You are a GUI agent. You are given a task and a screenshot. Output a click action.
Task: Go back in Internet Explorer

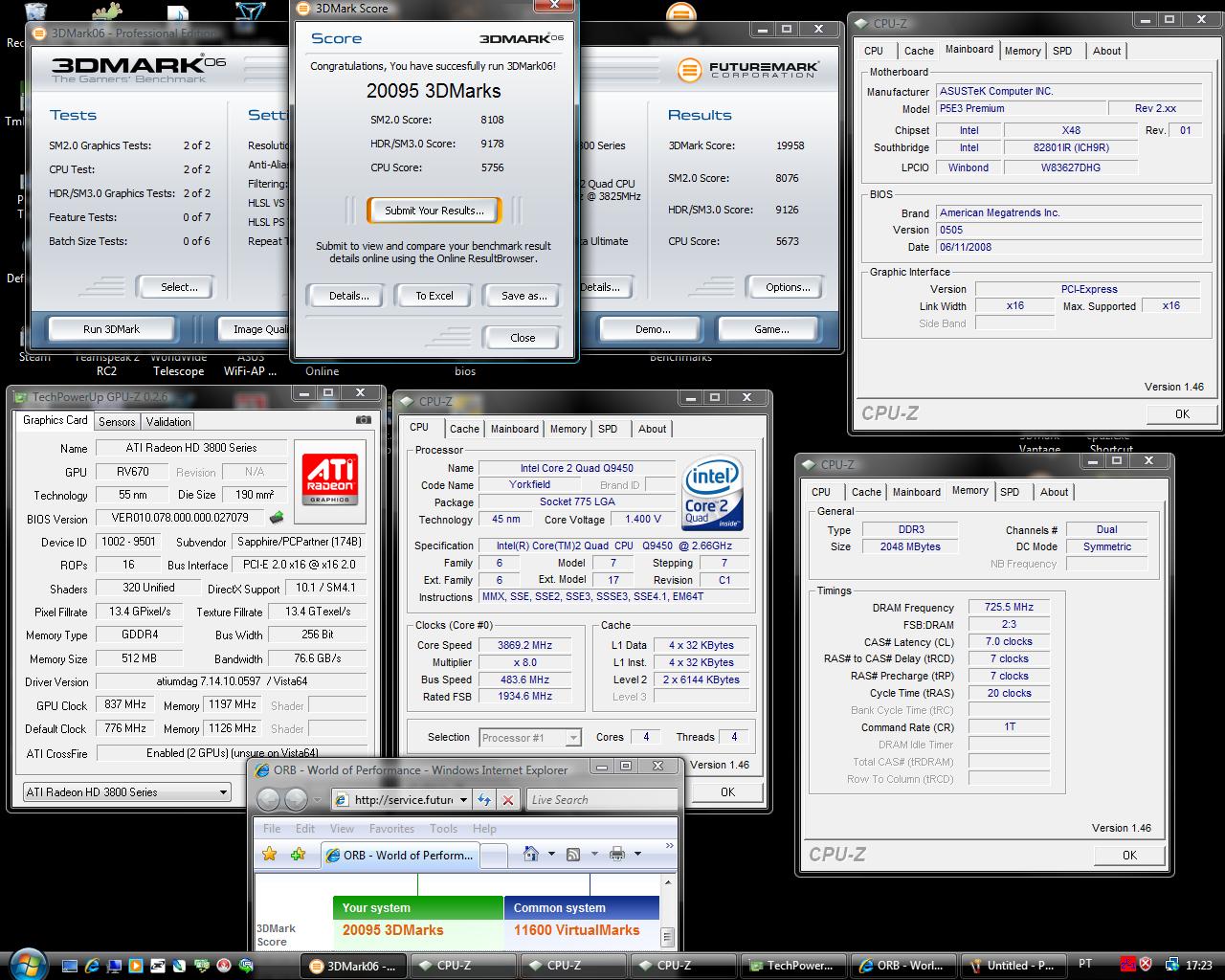point(269,799)
